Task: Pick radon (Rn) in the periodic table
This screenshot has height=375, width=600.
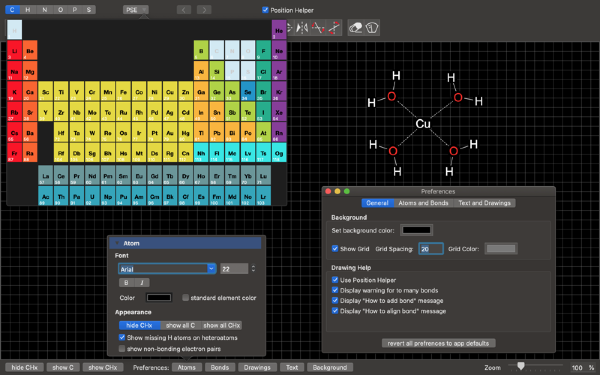Action: [279, 132]
